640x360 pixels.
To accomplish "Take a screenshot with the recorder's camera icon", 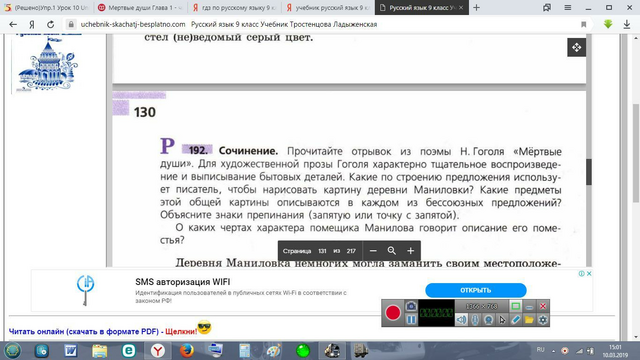I will [411, 306].
